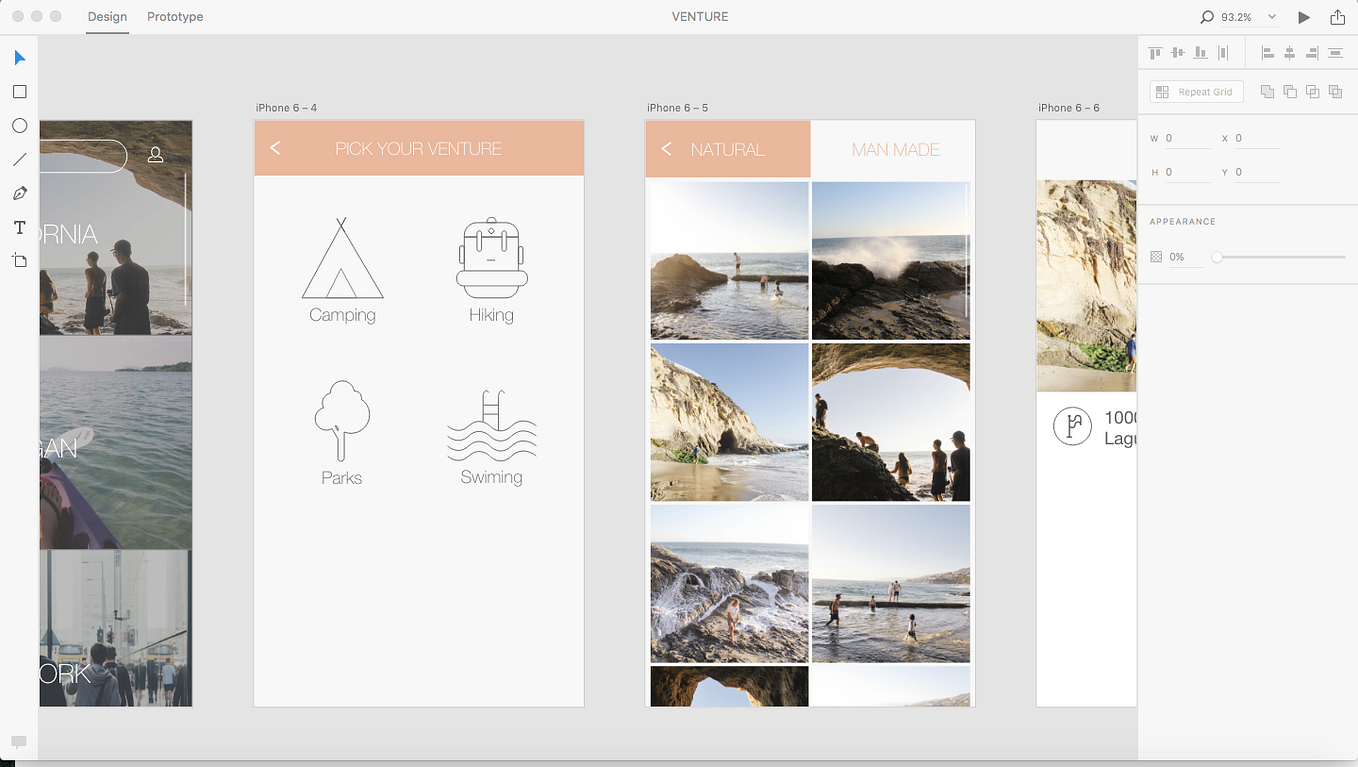Select the Select (arrow) tool
Viewport: 1358px width, 767px height.
(19, 58)
